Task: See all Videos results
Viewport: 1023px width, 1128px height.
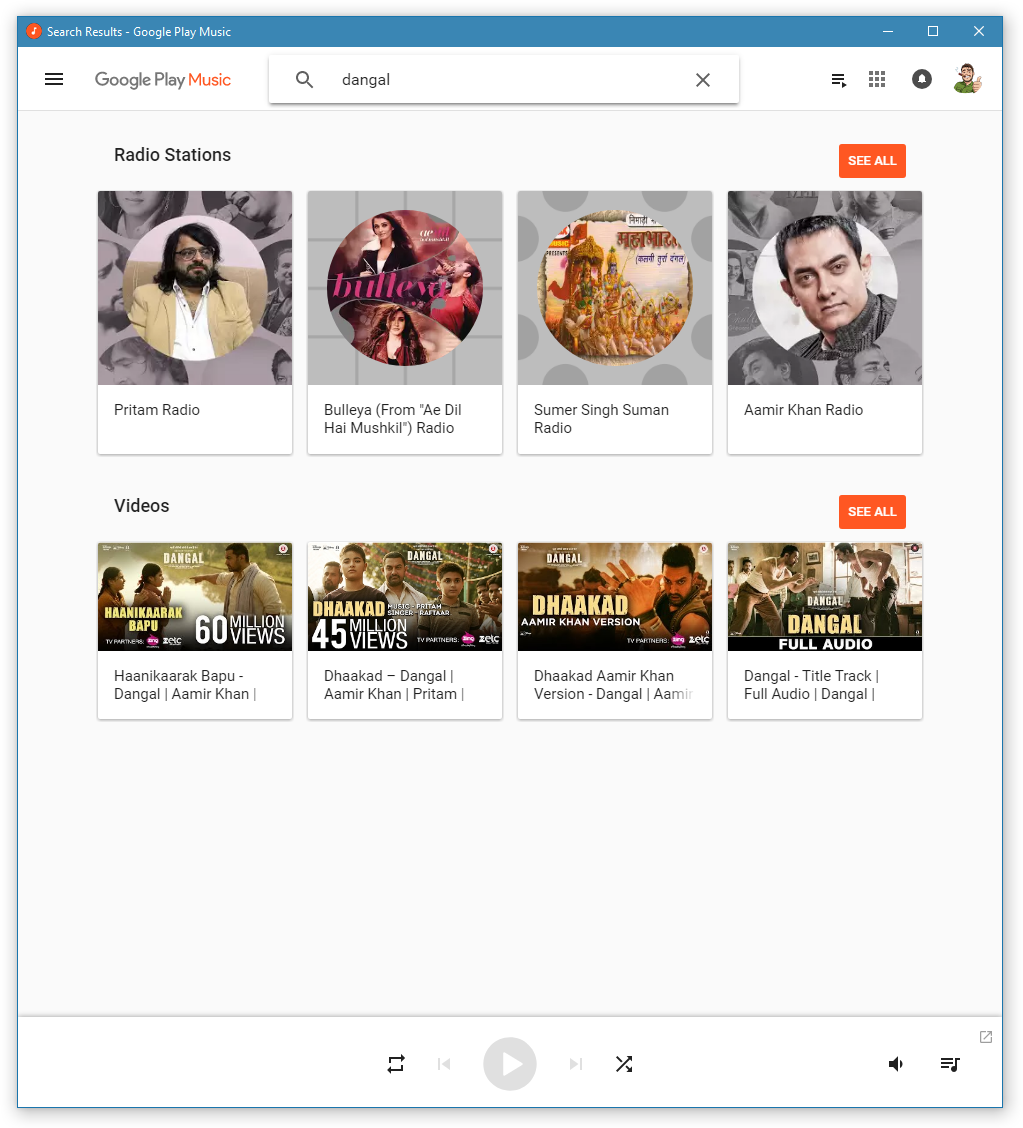Action: pos(872,512)
